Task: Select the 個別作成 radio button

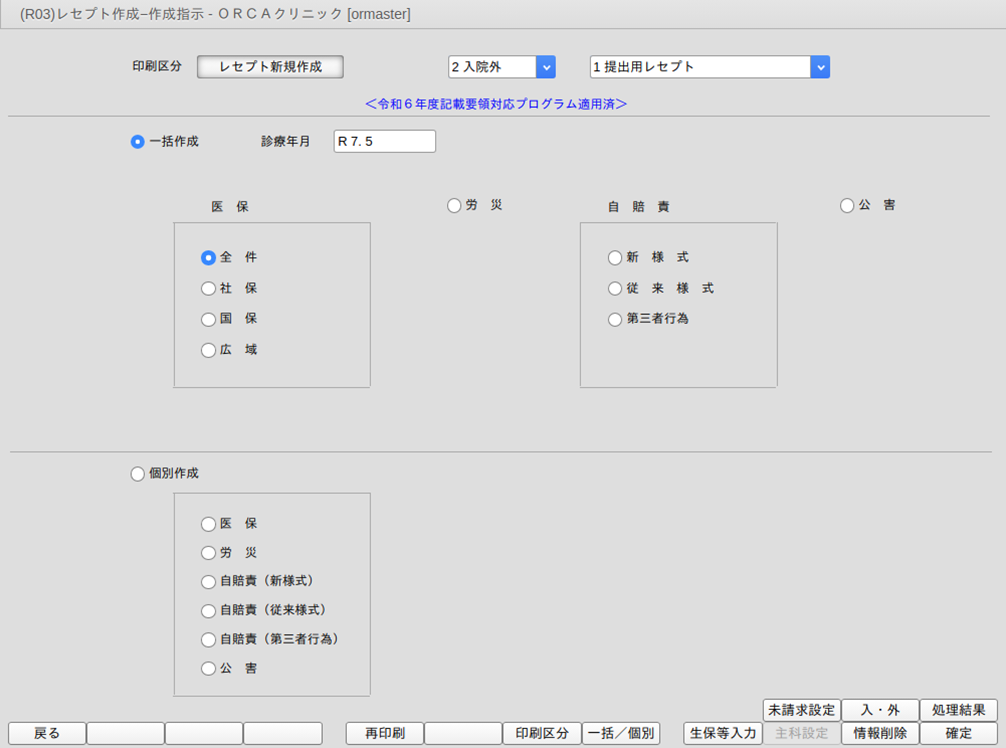Action: click(x=138, y=474)
